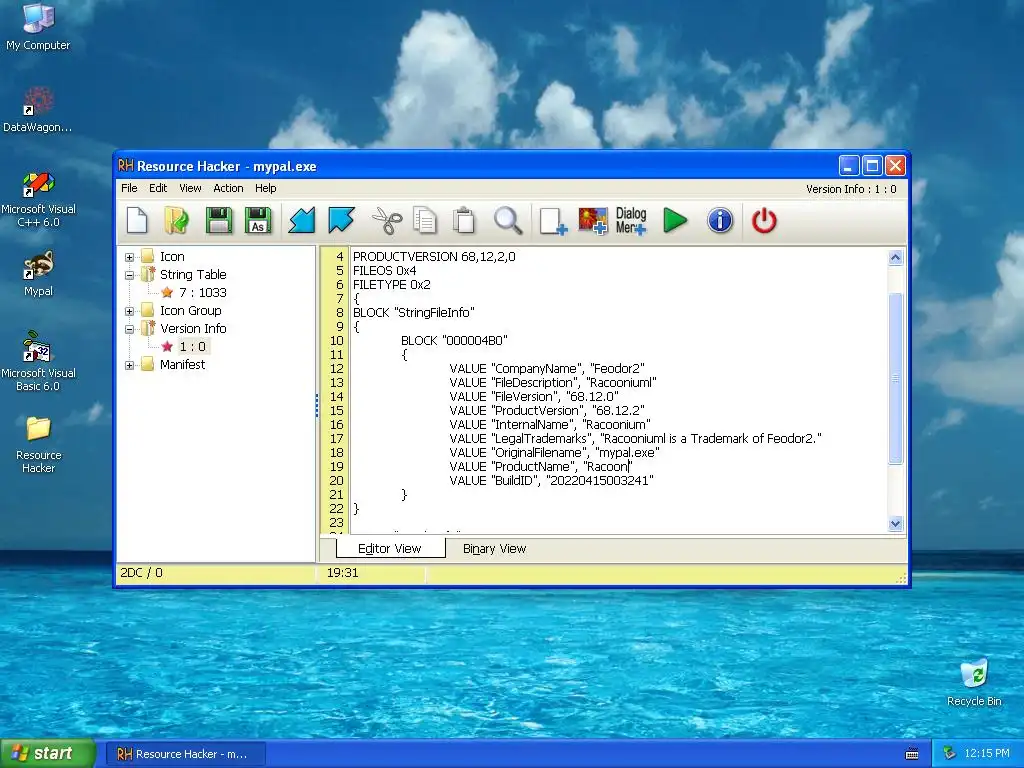
Task: Click the CompanyName "Feodor2" line
Action: click(547, 368)
